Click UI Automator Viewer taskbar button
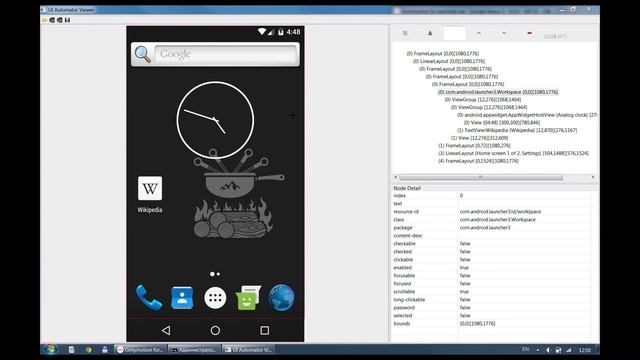The image size is (640, 360). (248, 350)
